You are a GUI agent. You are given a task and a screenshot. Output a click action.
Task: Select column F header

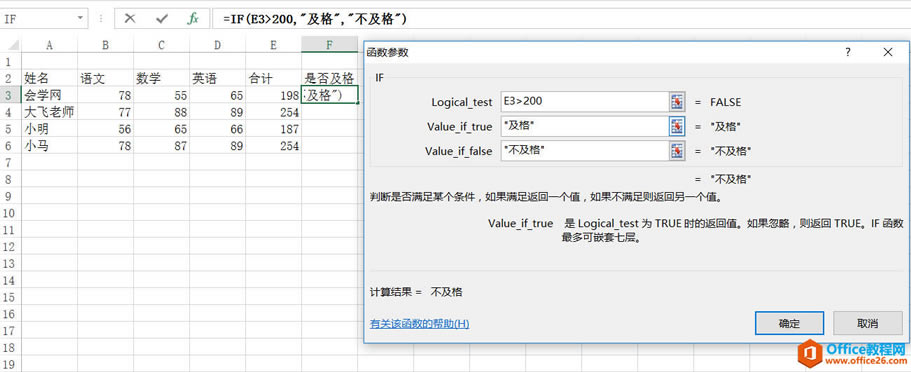point(329,45)
